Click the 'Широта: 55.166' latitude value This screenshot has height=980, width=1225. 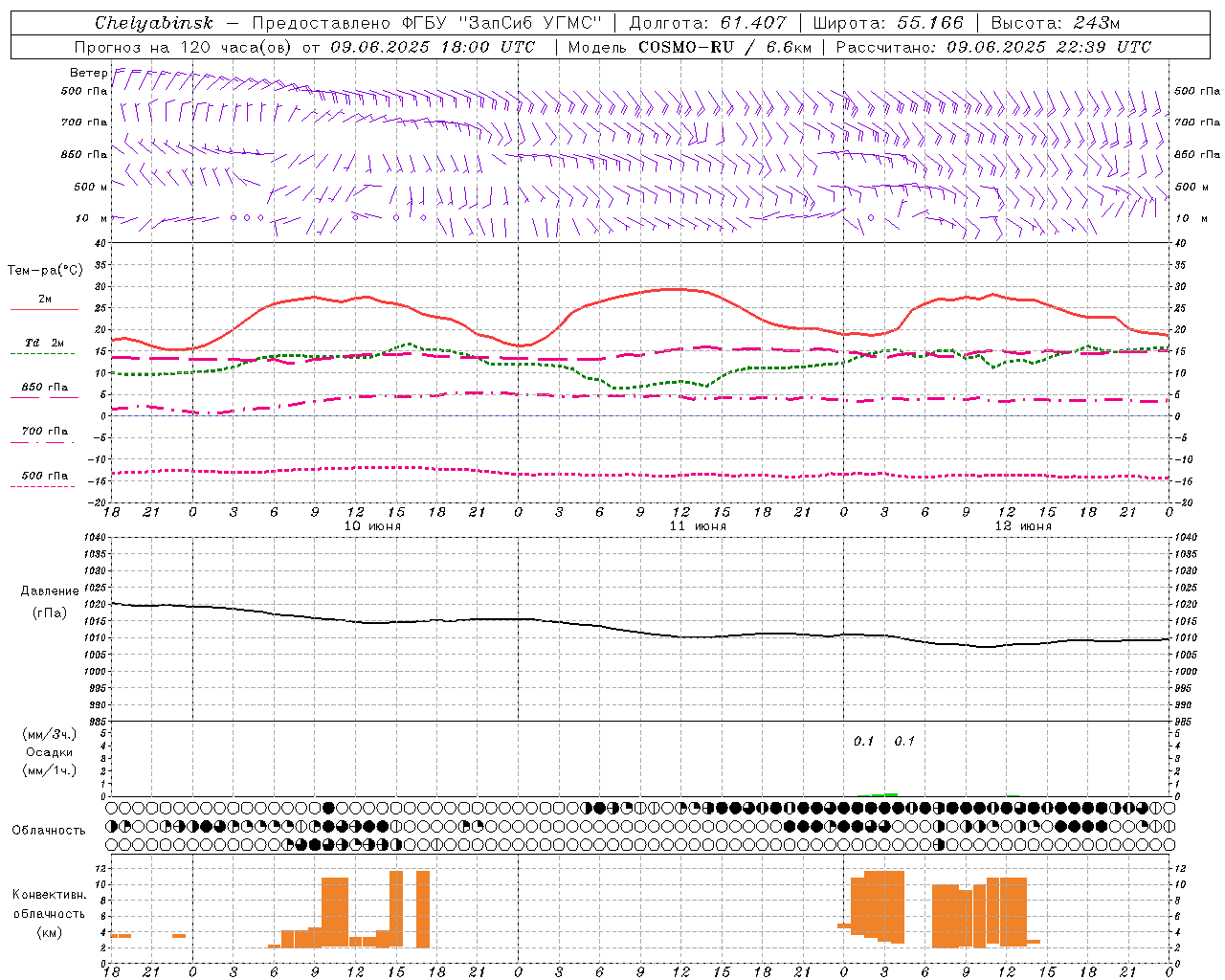[888, 23]
